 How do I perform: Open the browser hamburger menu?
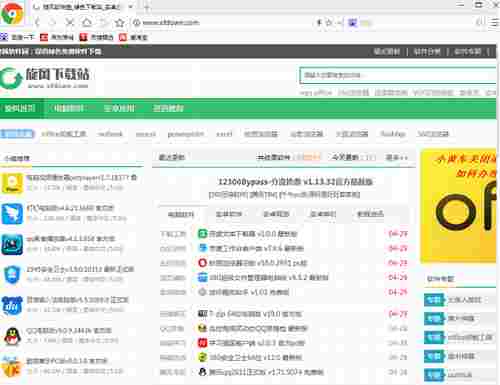tap(495, 23)
